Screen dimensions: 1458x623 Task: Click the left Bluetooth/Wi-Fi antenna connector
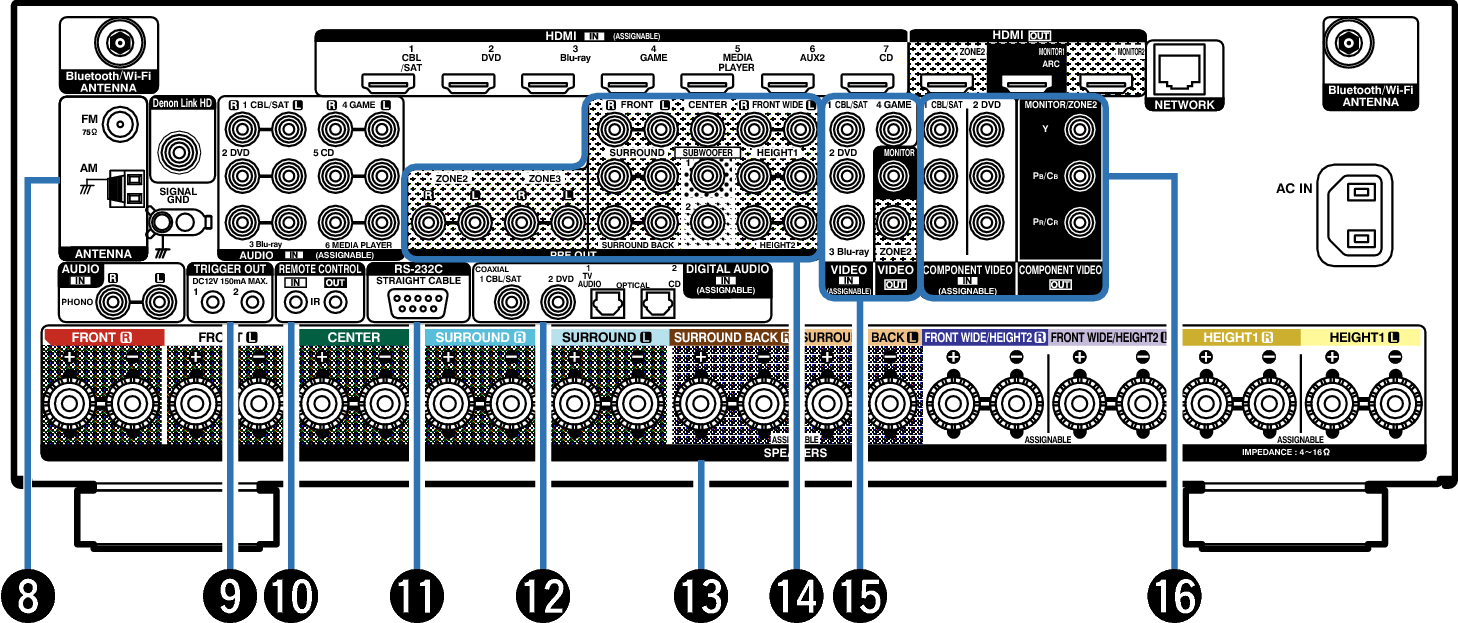119,42
